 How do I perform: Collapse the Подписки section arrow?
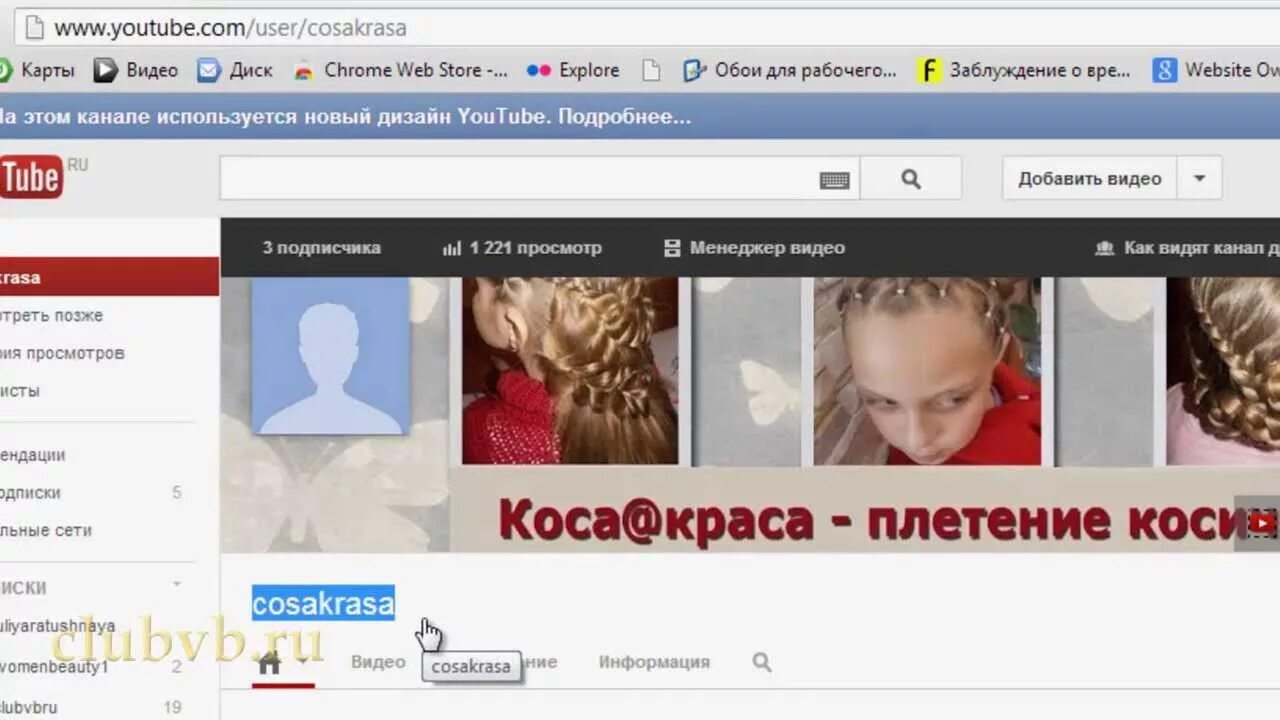tap(177, 585)
